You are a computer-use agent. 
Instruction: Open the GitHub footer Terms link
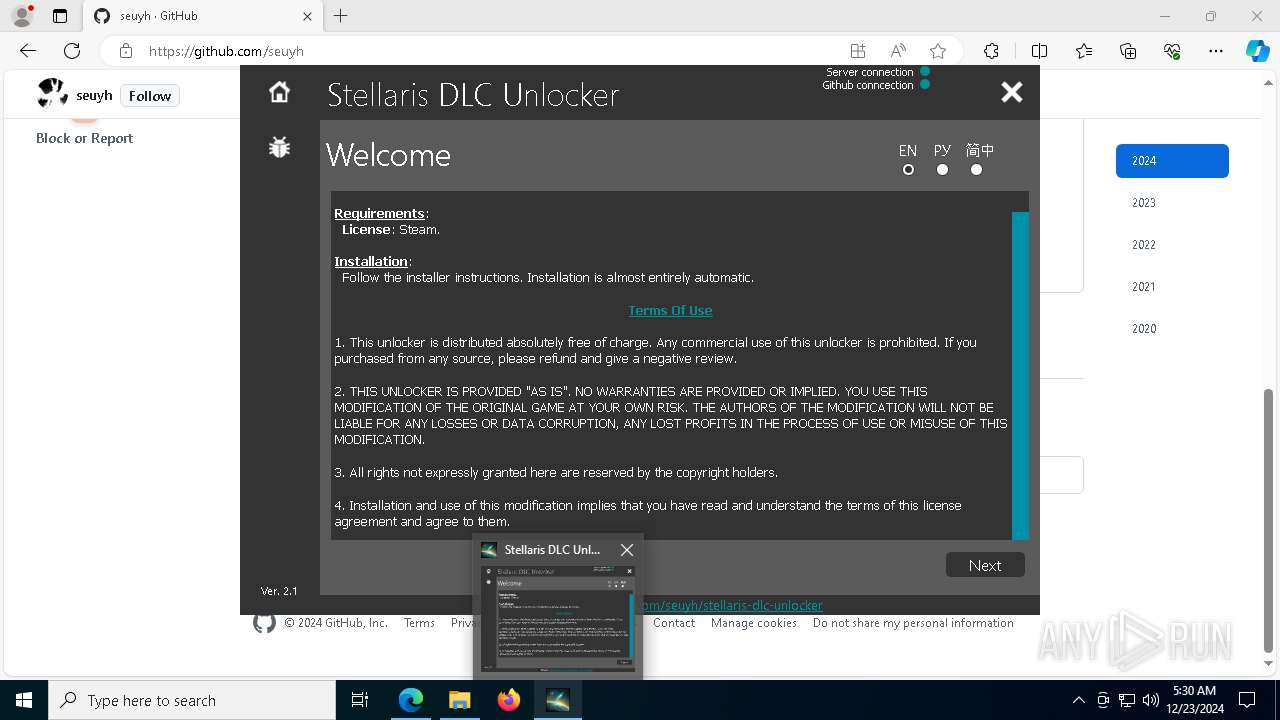(x=419, y=623)
